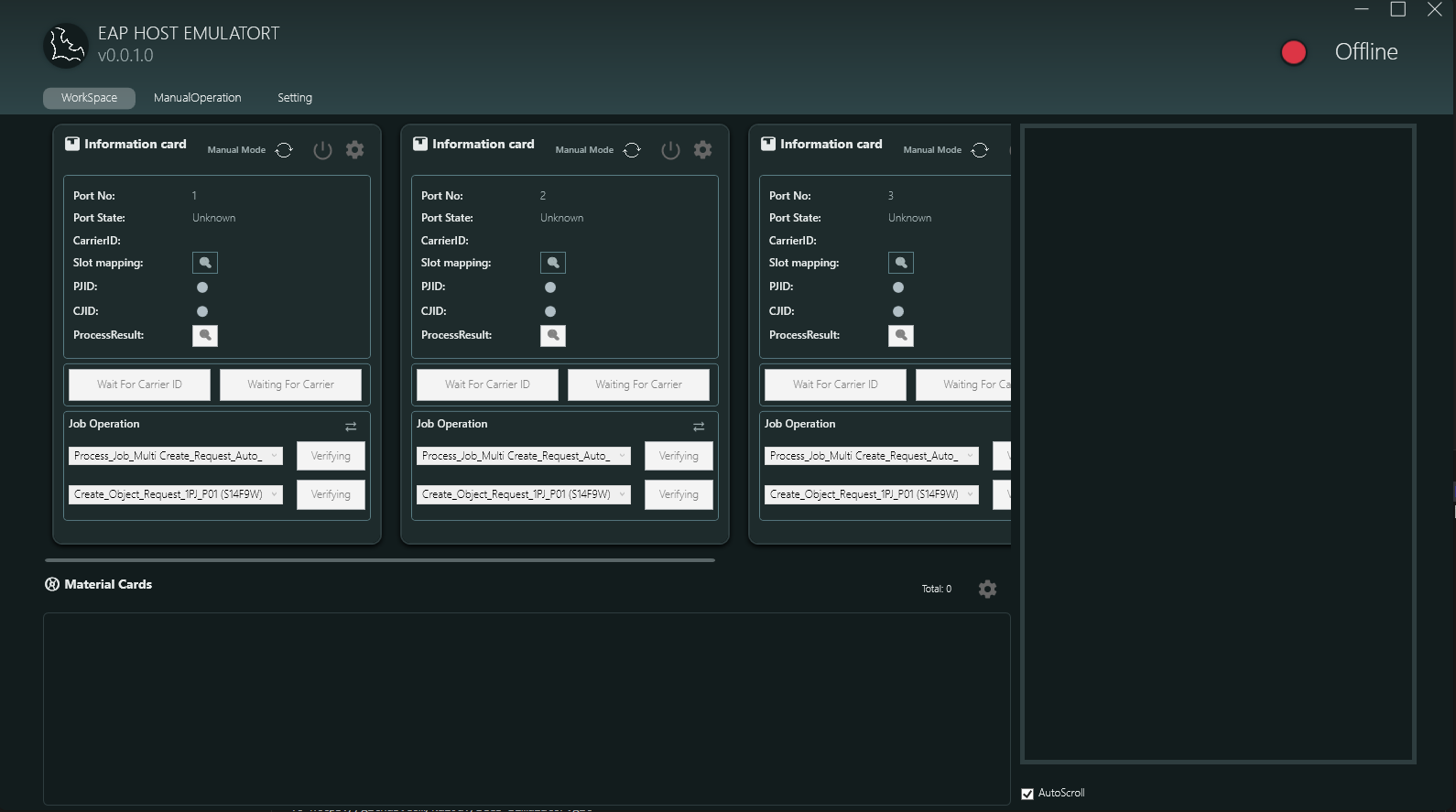The image size is (1456, 812).
Task: Expand Create_Object_Request dropdown on Port 2 card
Action: [622, 494]
